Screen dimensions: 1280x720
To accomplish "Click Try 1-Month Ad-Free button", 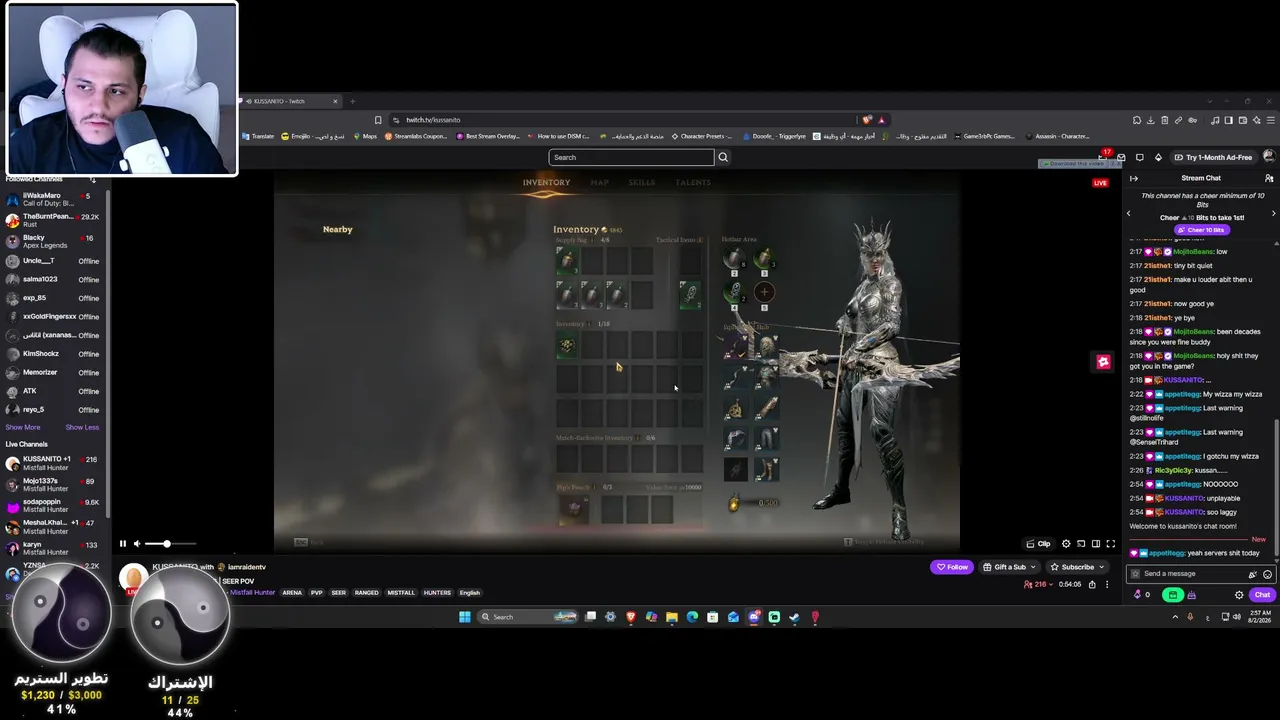I will click(x=1214, y=157).
